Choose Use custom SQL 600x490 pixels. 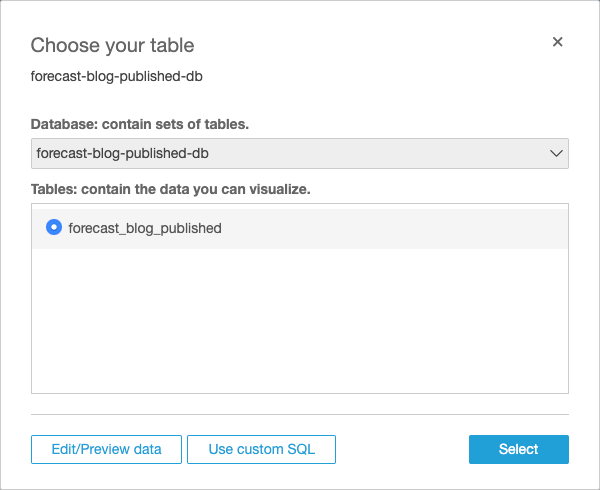coord(261,449)
